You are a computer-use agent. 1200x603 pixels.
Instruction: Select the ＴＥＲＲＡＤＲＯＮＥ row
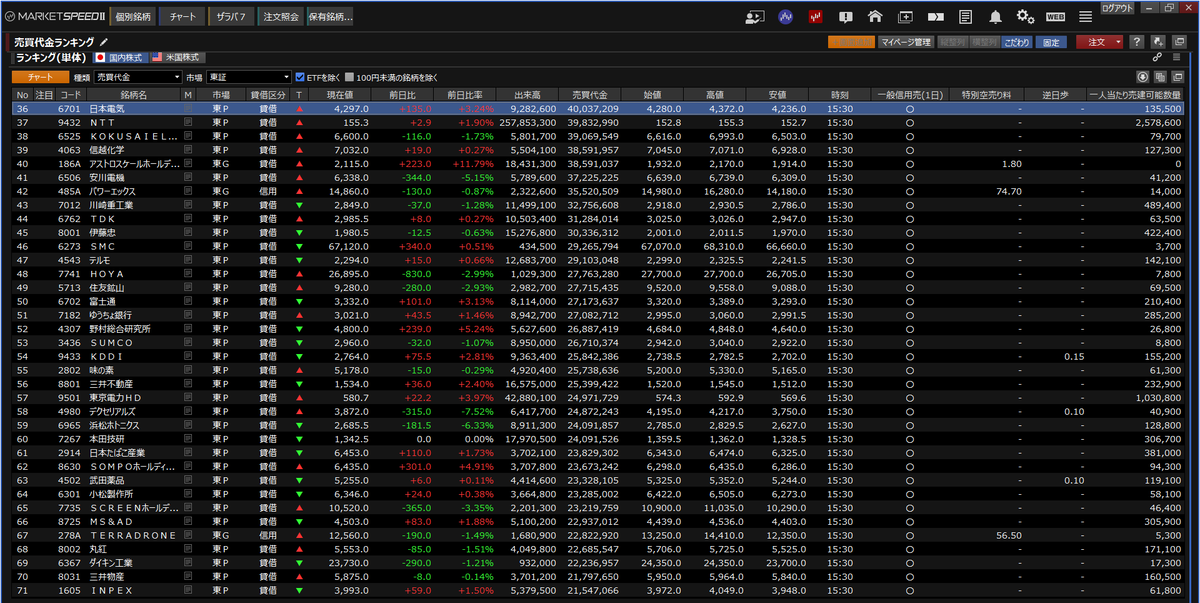600,535
